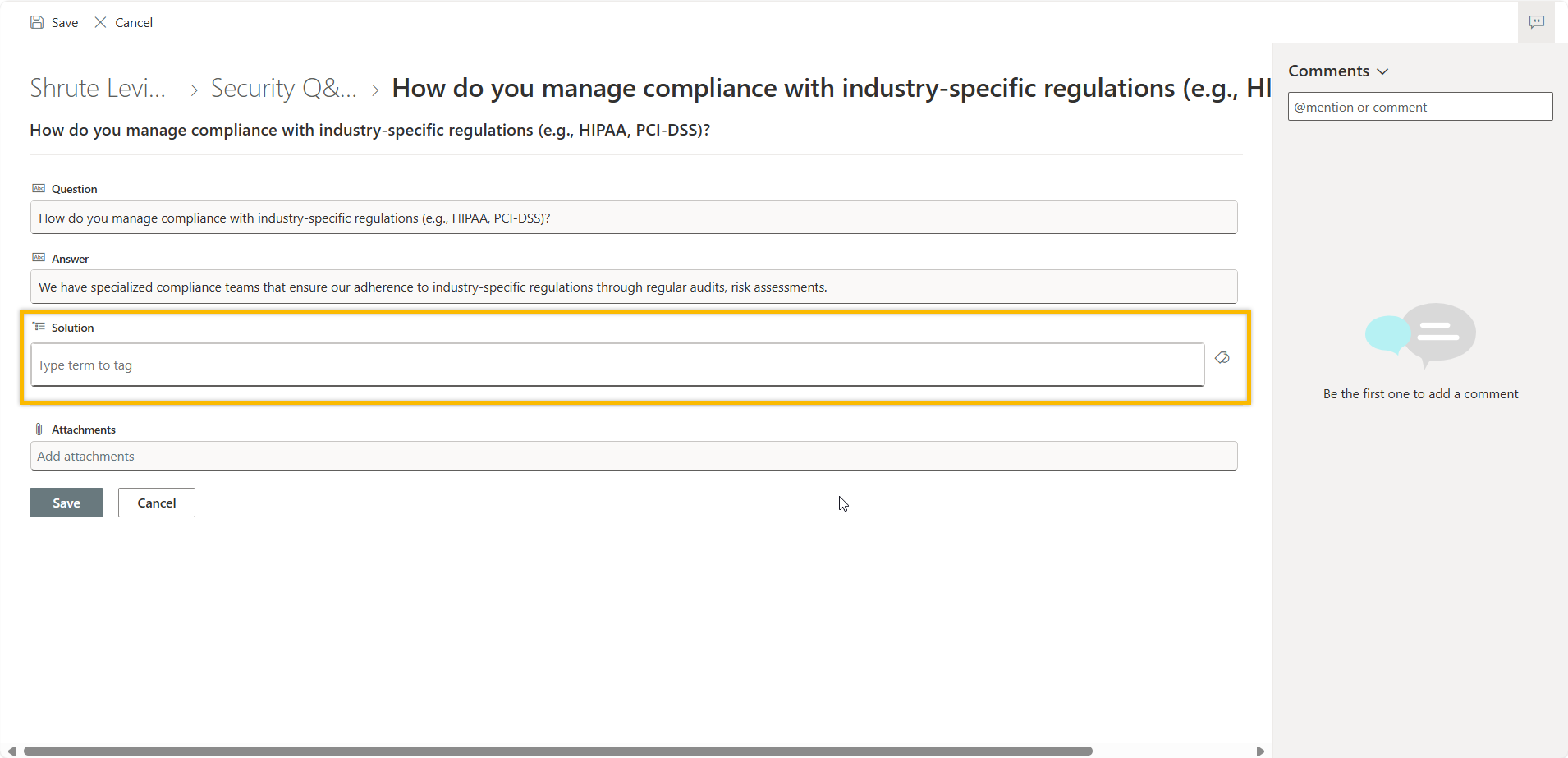This screenshot has width=1568, height=758.
Task: Click the Question field type icon
Action: point(39,188)
